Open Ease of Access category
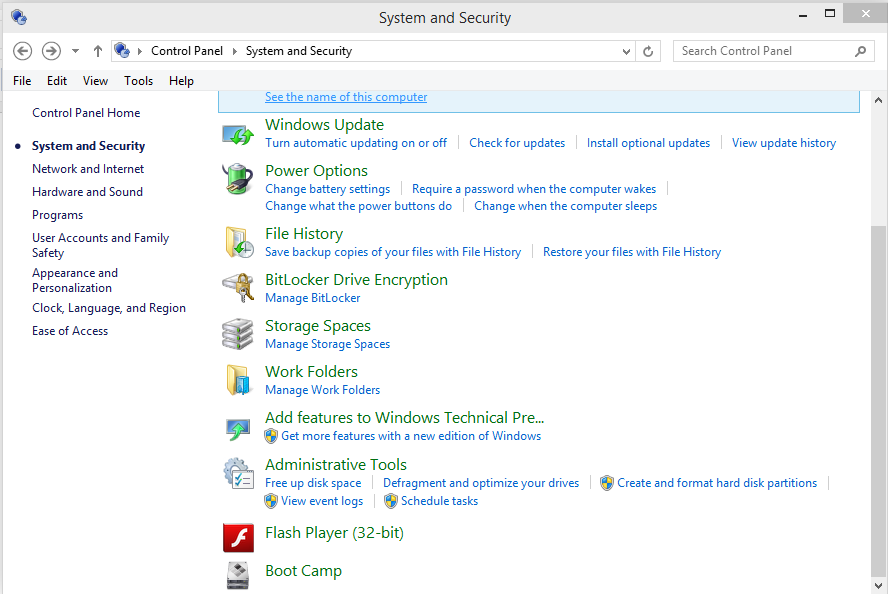The width and height of the screenshot is (888, 594). 70,331
